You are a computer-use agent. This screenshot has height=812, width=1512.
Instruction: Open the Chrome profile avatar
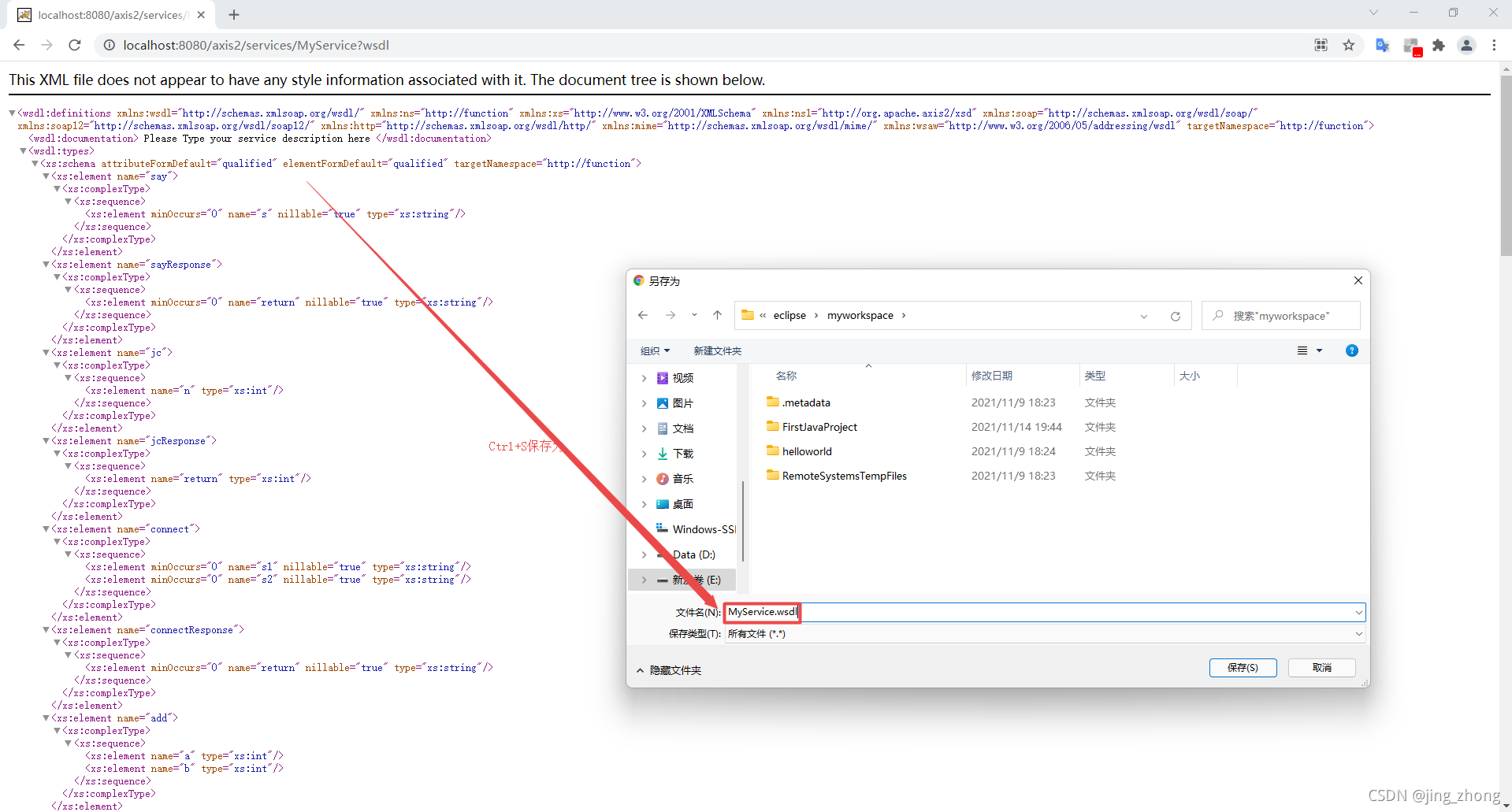pyautogui.click(x=1466, y=45)
